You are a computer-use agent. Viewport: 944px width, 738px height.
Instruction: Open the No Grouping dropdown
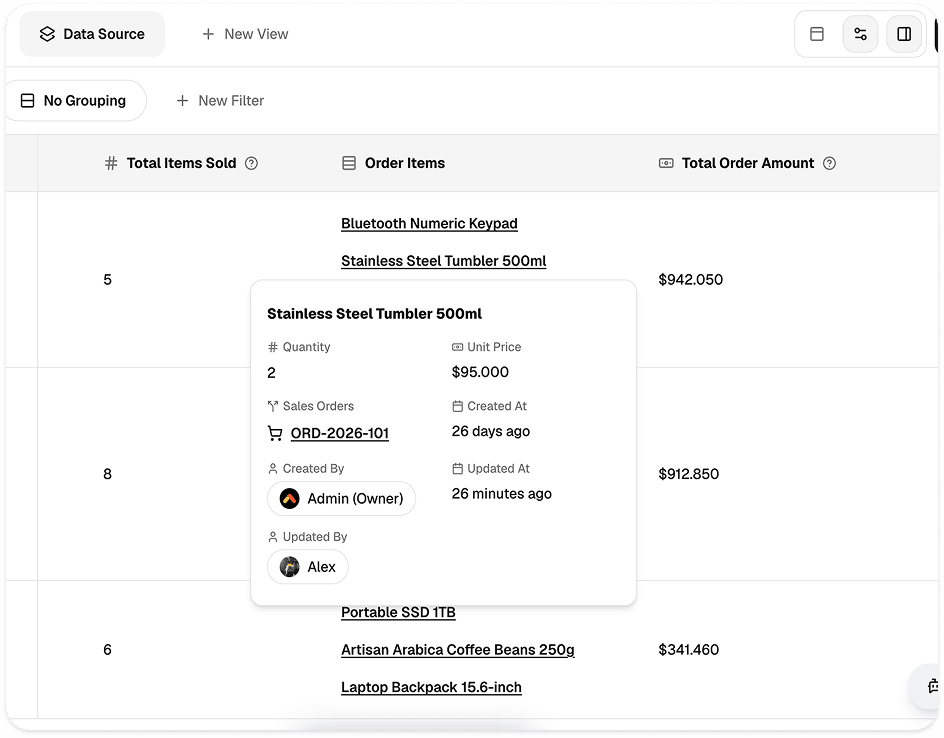[74, 101]
